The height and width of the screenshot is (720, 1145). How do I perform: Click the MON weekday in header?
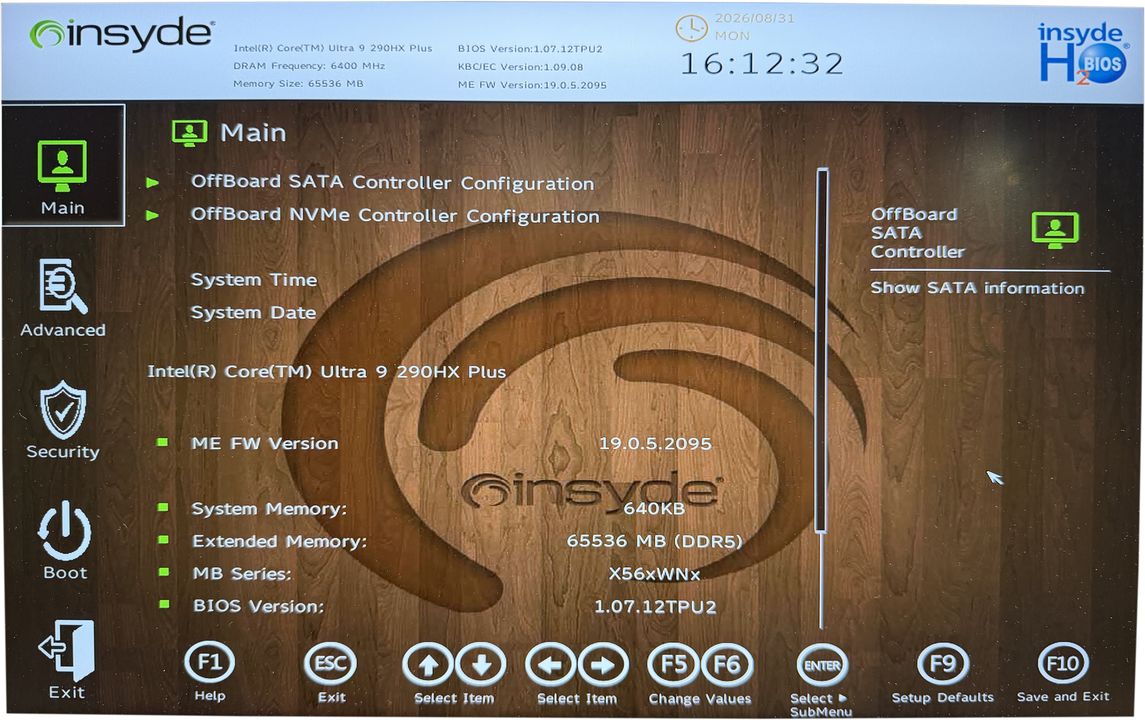pos(732,36)
